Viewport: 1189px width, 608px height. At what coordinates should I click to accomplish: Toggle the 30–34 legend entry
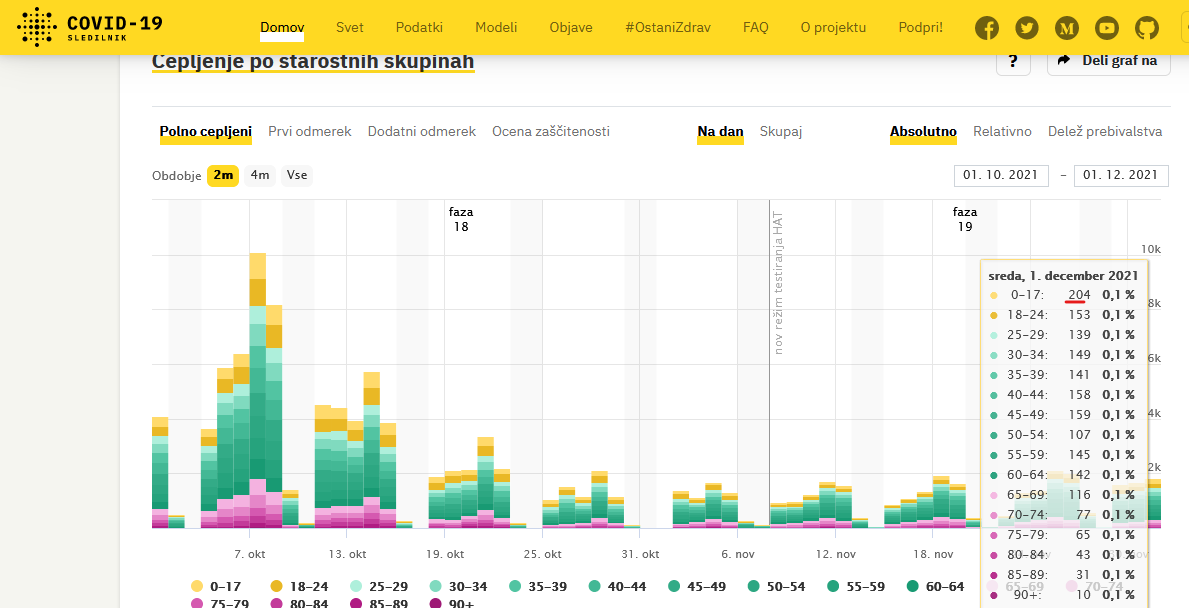click(x=459, y=586)
